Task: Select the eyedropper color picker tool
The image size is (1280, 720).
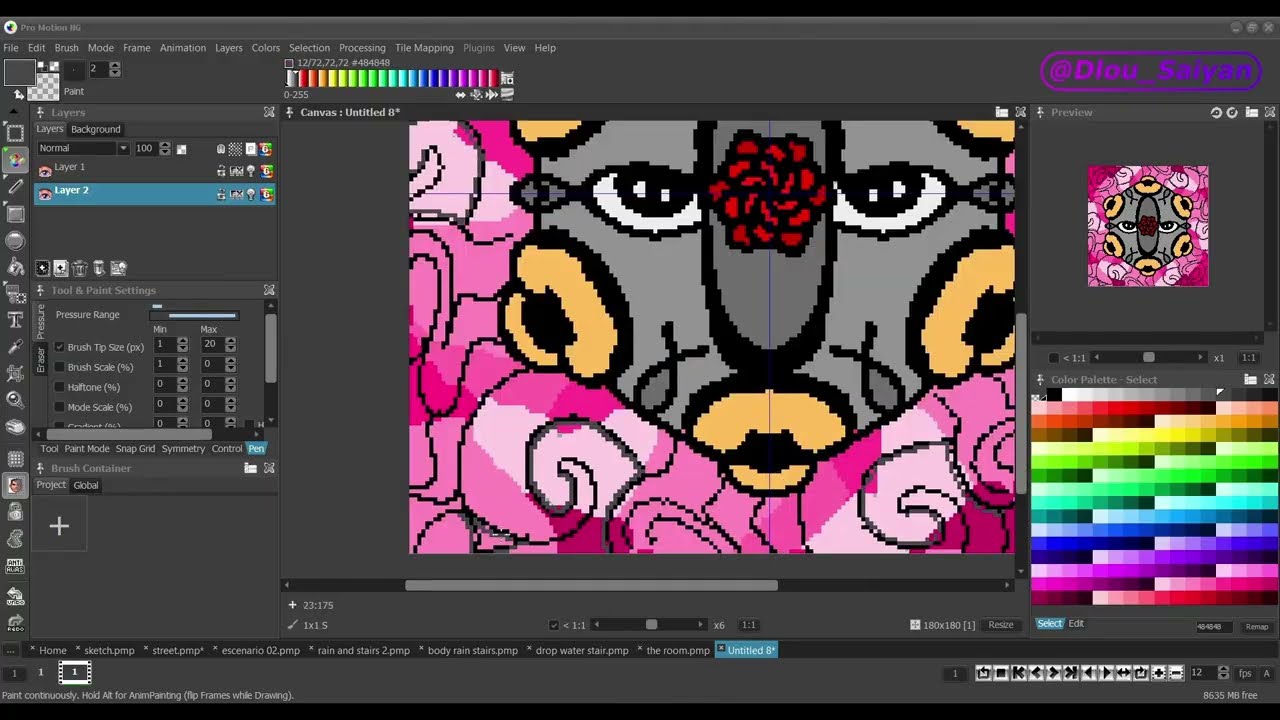Action: point(15,346)
